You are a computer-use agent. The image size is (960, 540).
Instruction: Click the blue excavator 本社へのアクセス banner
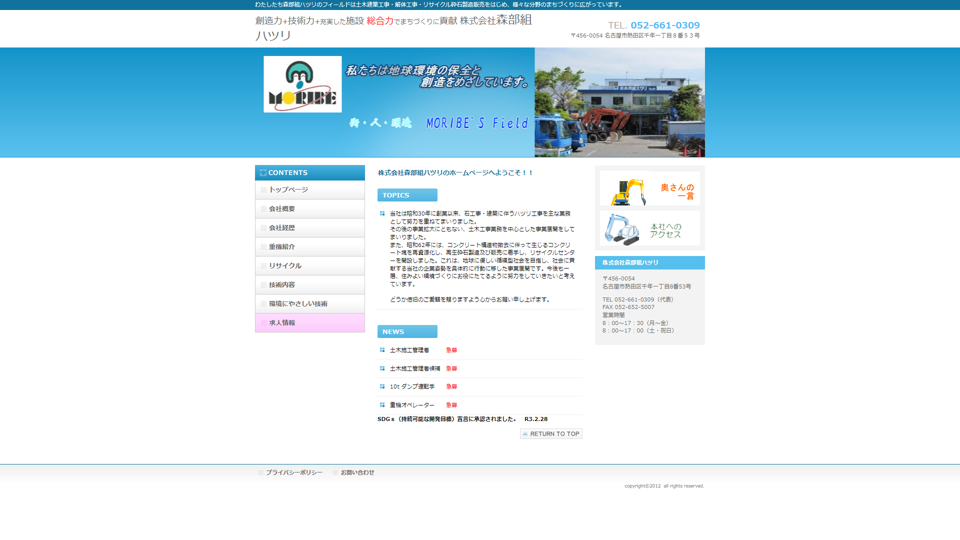[x=649, y=229]
